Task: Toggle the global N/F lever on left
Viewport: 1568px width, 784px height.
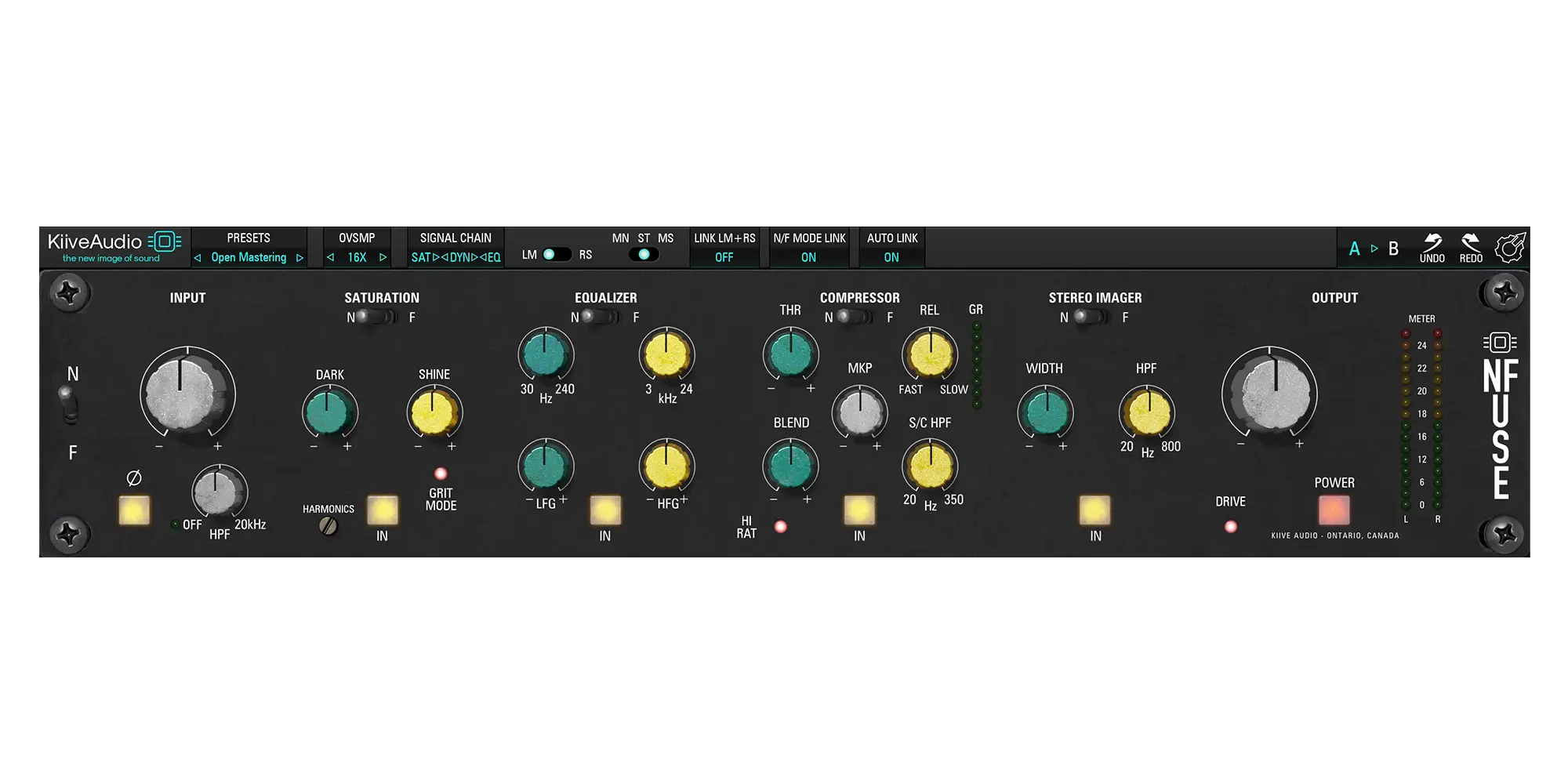Action: [69, 405]
